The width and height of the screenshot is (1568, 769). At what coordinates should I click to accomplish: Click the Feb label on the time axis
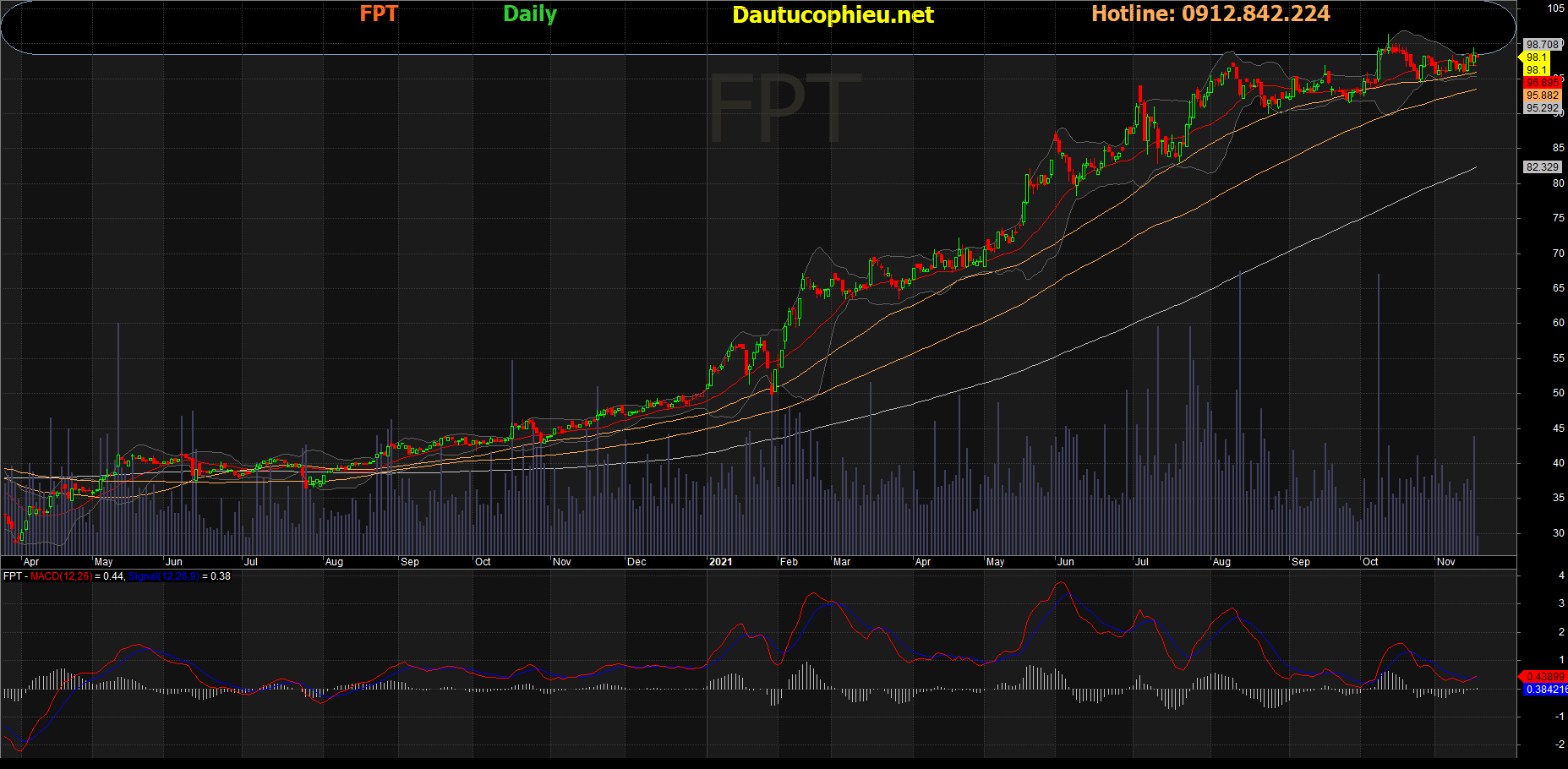789,562
